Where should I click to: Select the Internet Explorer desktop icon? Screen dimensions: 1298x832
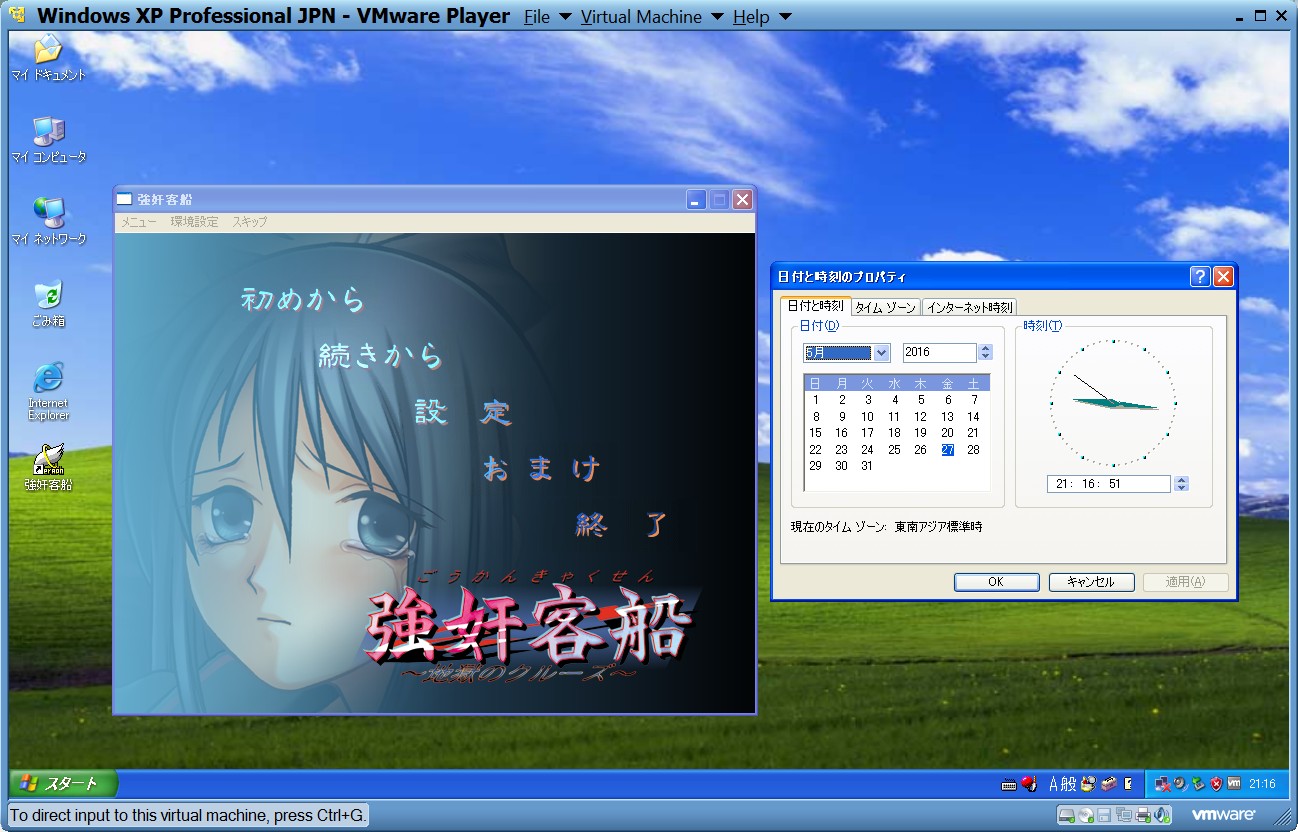click(48, 391)
